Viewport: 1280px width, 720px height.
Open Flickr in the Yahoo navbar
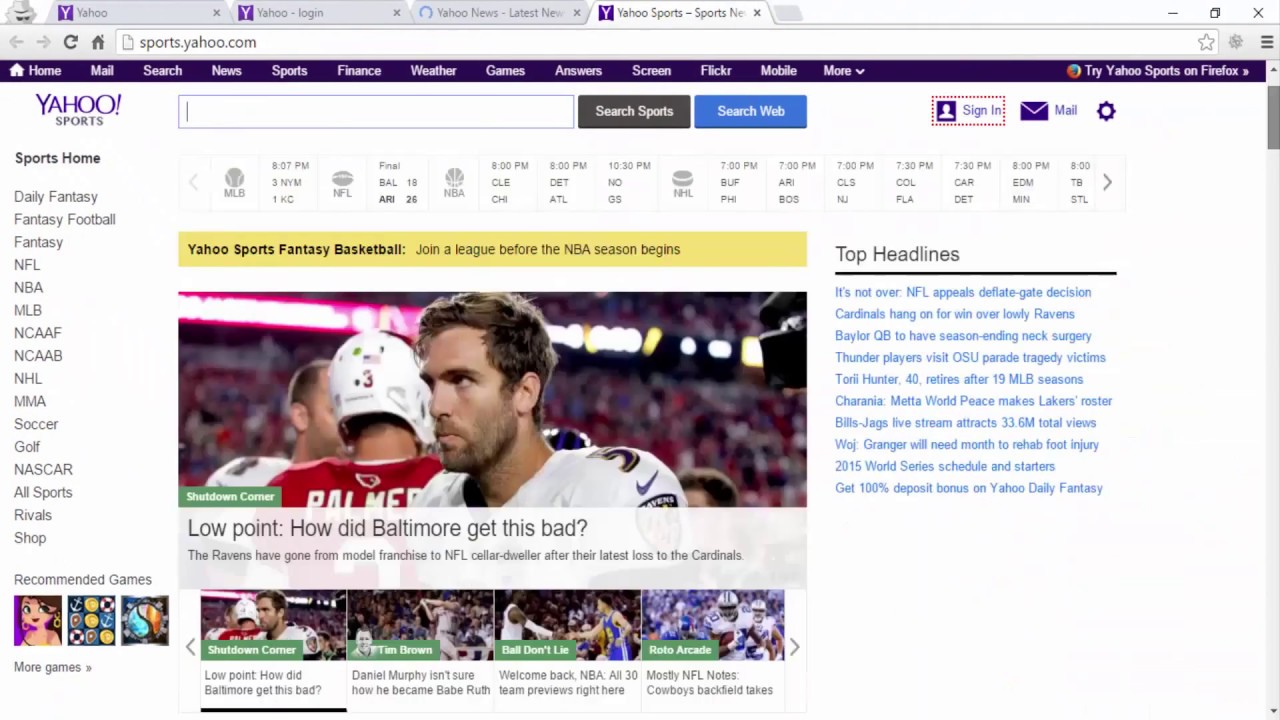pos(715,71)
